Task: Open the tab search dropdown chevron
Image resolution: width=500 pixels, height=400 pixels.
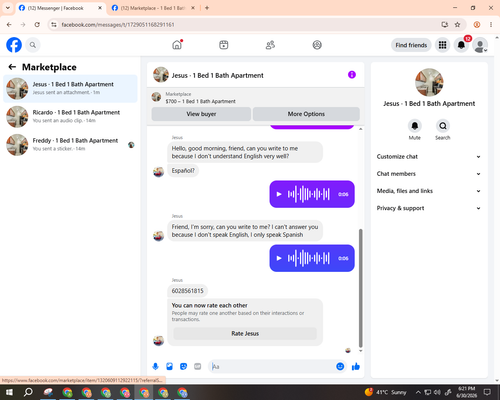Action: (x=8, y=8)
